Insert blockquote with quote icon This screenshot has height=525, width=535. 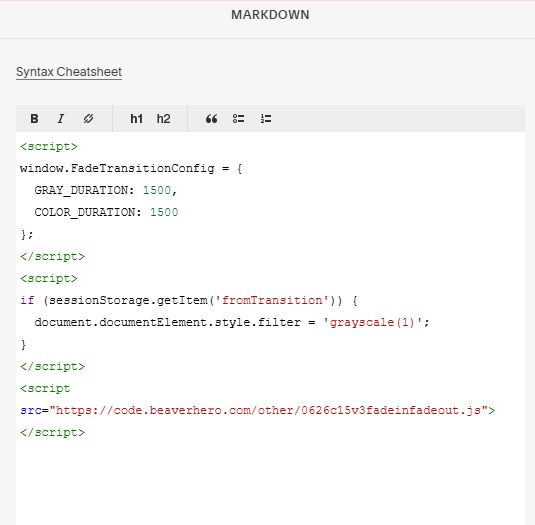pos(212,119)
